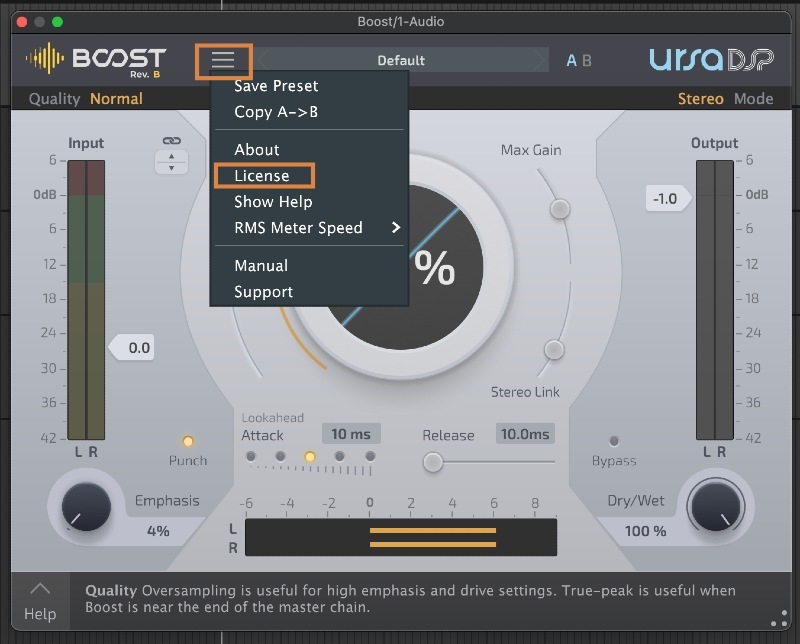This screenshot has width=800, height=644.
Task: Close the Boost plugin window
Action: pyautogui.click(x=21, y=22)
